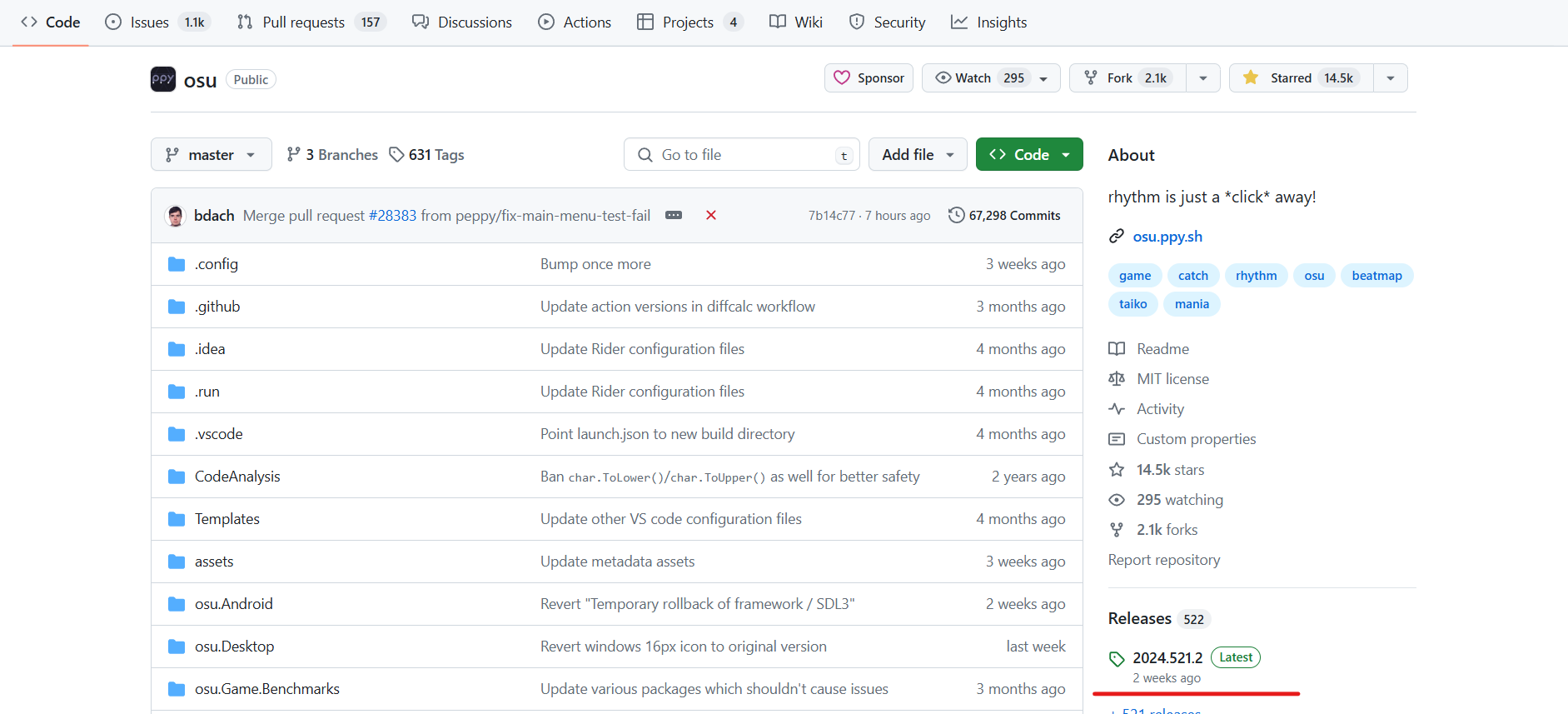View the 2.1k forks link
The width and height of the screenshot is (1568, 714).
coord(1153,530)
